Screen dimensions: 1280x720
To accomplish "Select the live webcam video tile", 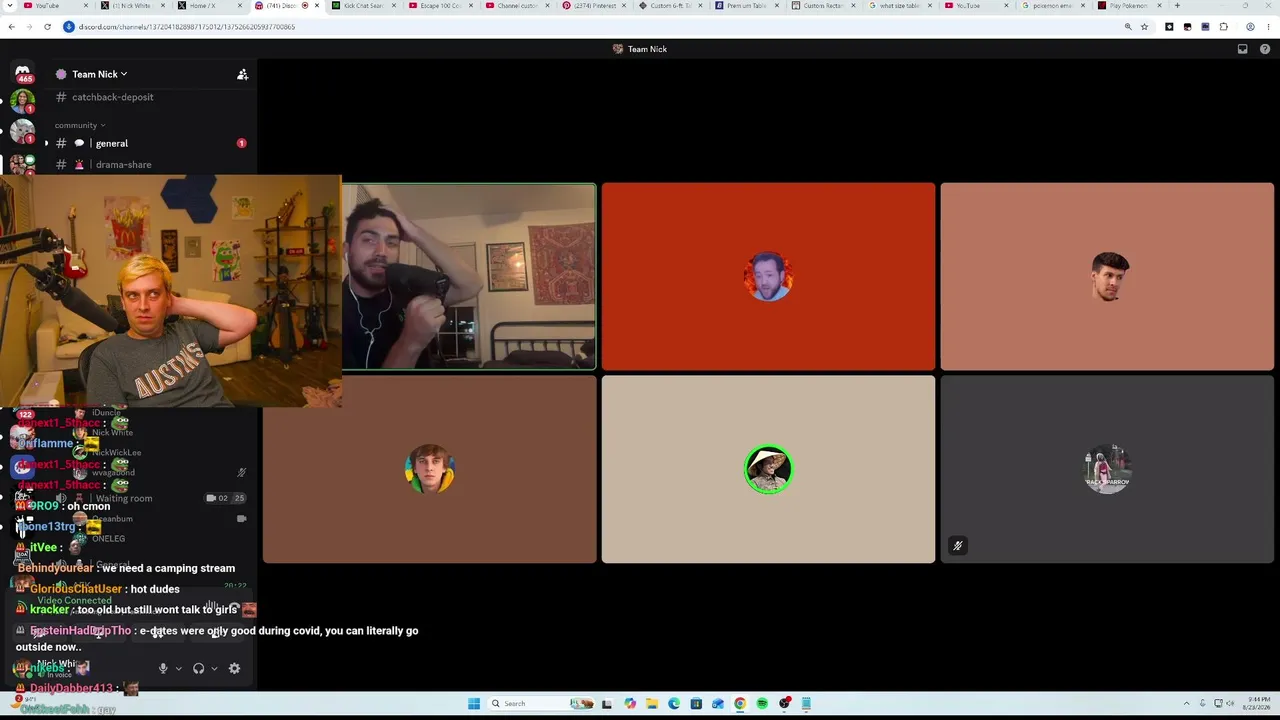I will (x=469, y=277).
